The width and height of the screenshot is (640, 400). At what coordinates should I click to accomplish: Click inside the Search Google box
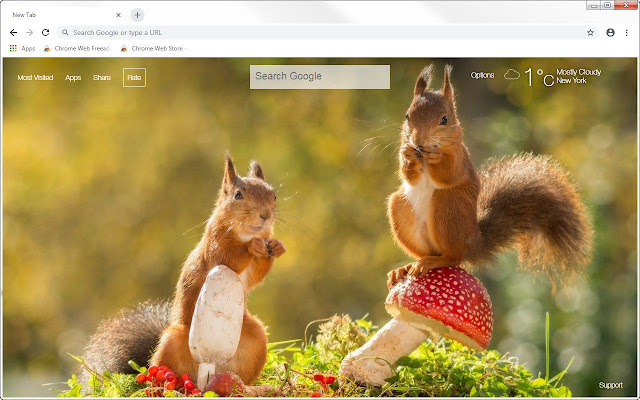pyautogui.click(x=320, y=77)
